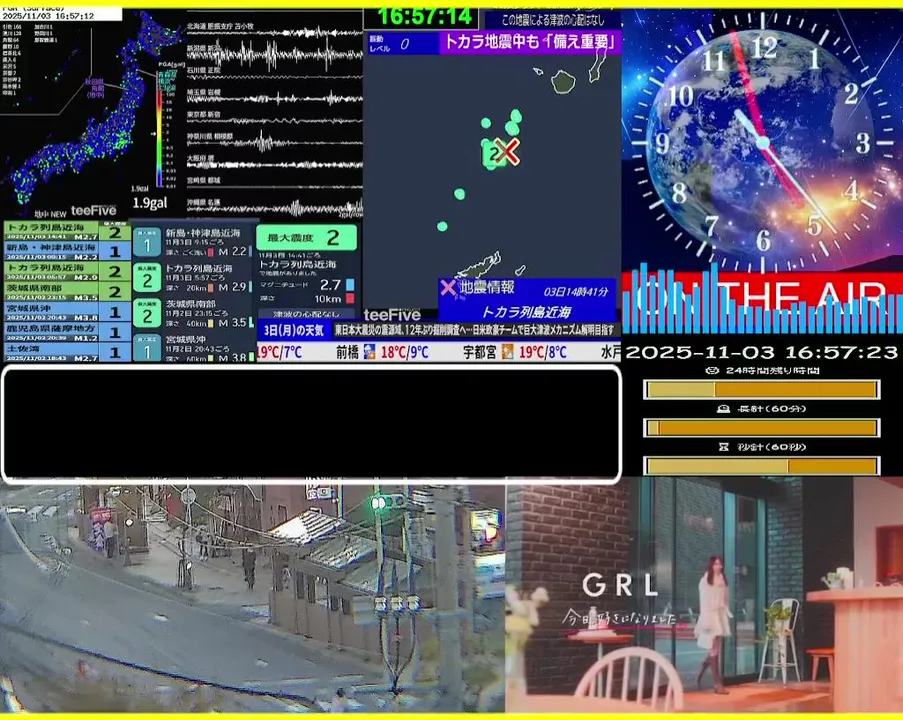
Task: Click the street camera live feed
Action: click(252, 598)
